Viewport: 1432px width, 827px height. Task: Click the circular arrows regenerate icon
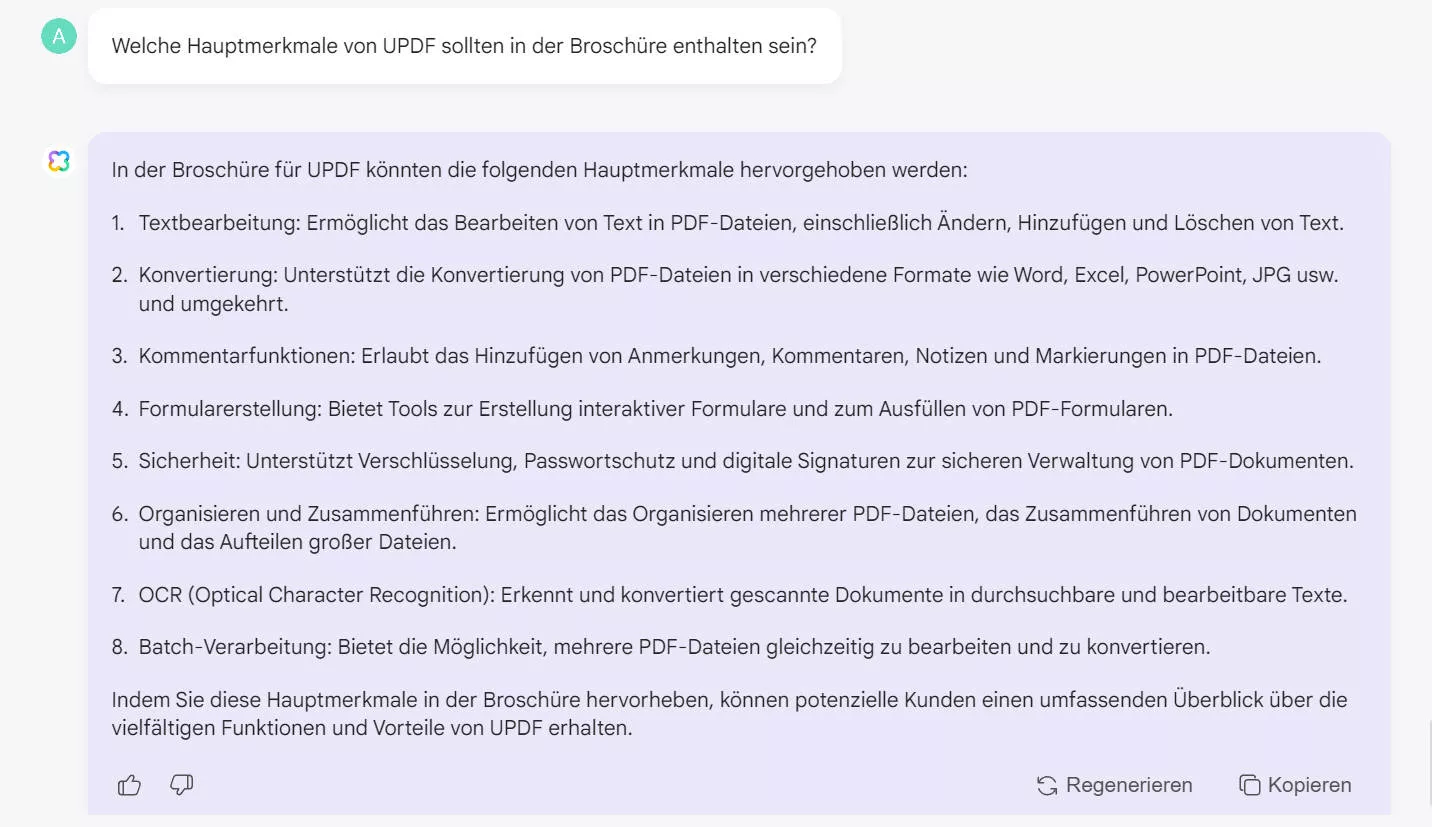pyautogui.click(x=1046, y=785)
